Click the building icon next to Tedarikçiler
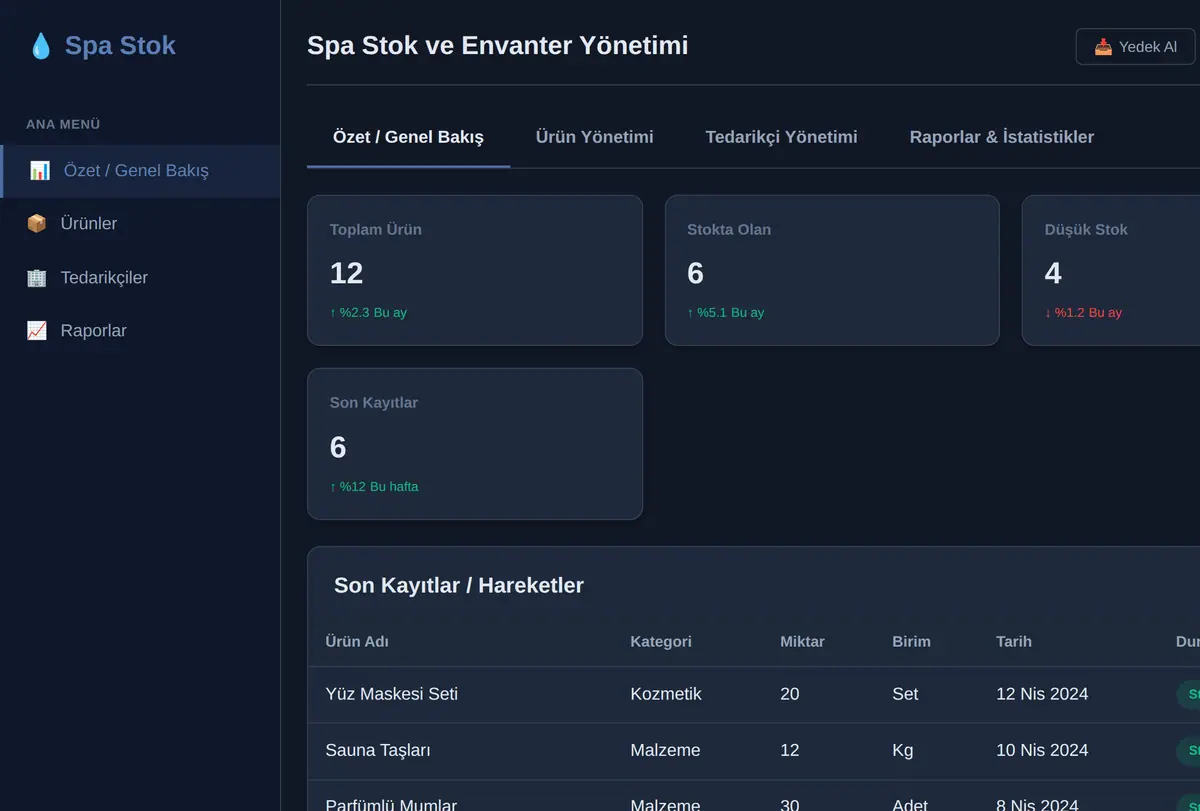The image size is (1200, 811). [x=37, y=278]
